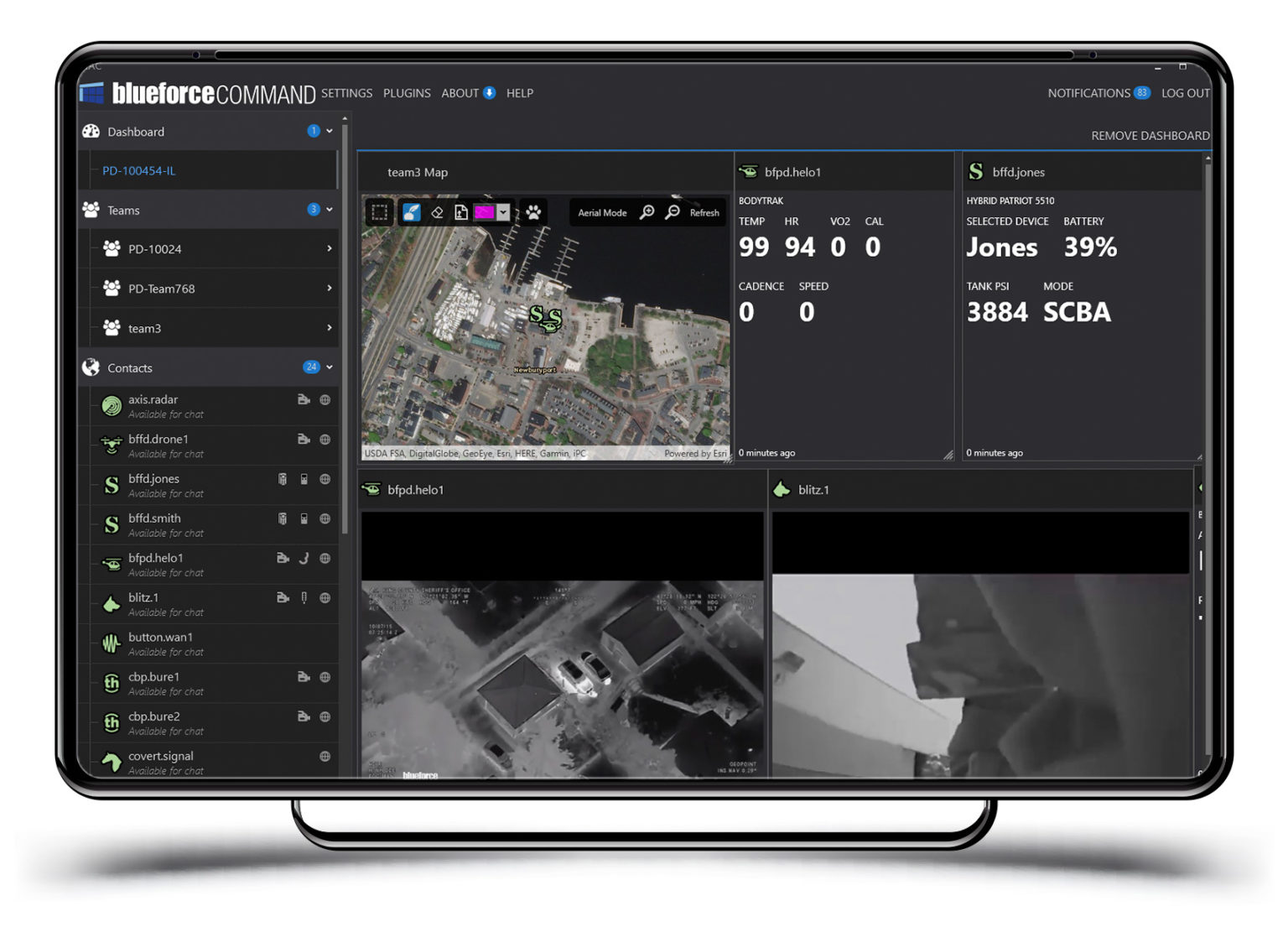Click the paw print icon on map
The height and width of the screenshot is (927, 1288).
pos(533,212)
